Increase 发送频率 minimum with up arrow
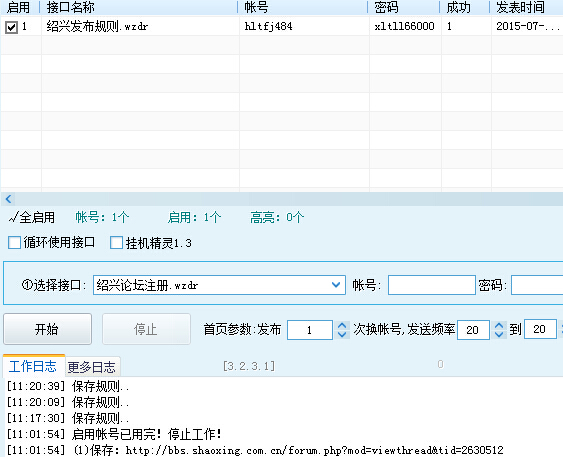 click(499, 325)
